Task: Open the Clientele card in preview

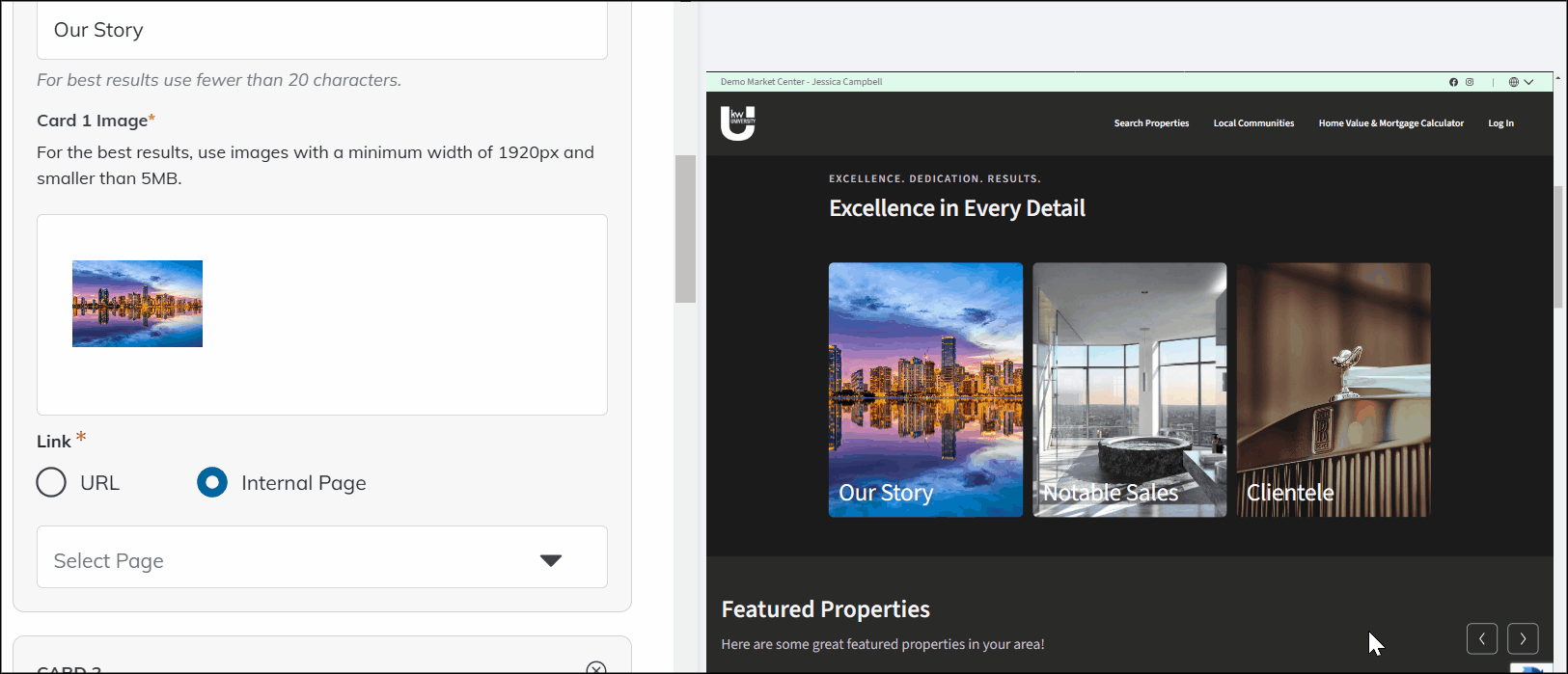Action: pyautogui.click(x=1334, y=390)
